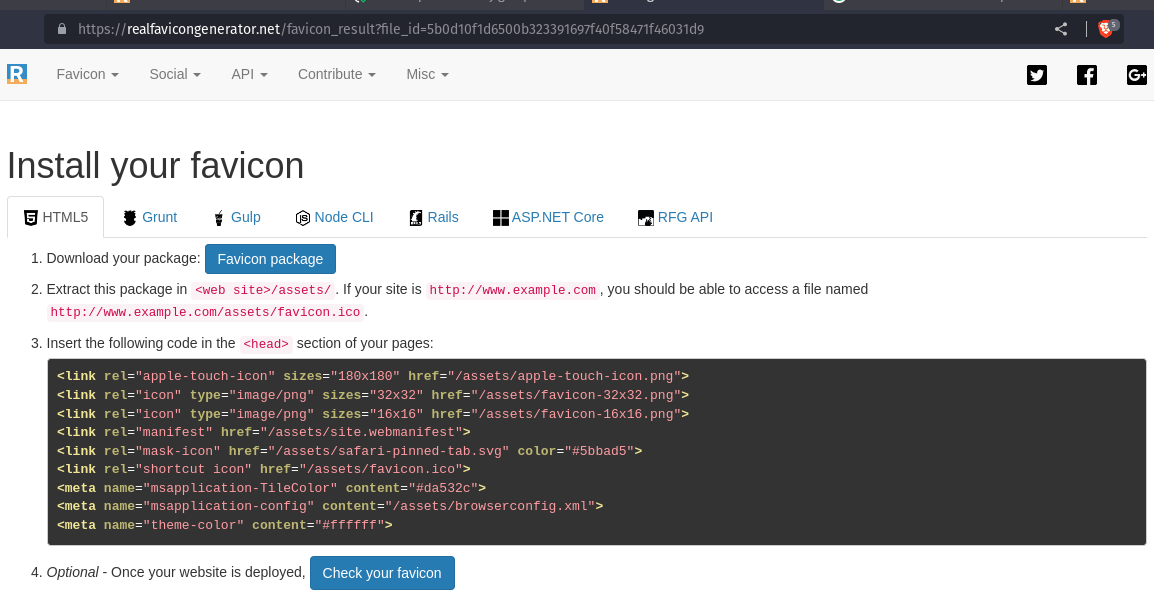Click the Brave shields icon
Image resolution: width=1154 pixels, height=599 pixels.
click(1106, 29)
